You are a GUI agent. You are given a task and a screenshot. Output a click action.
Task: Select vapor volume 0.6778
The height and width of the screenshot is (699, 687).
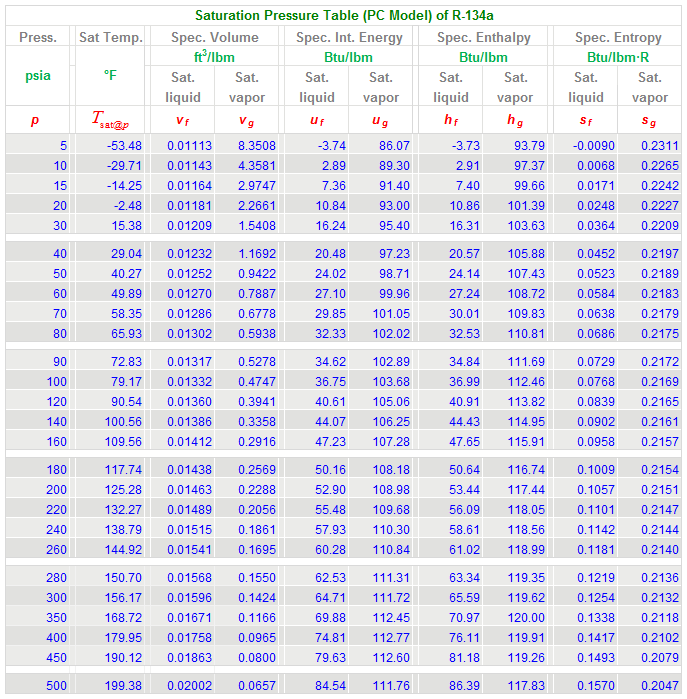click(x=257, y=314)
